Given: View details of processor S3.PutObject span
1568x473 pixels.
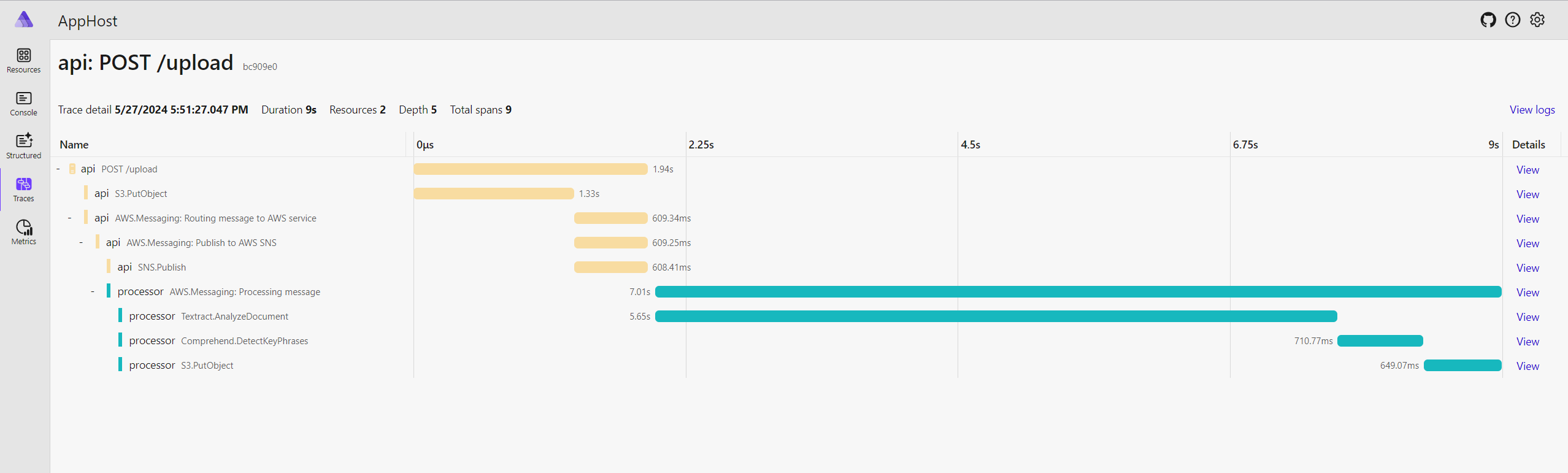Looking at the screenshot, I should pyautogui.click(x=1528, y=366).
